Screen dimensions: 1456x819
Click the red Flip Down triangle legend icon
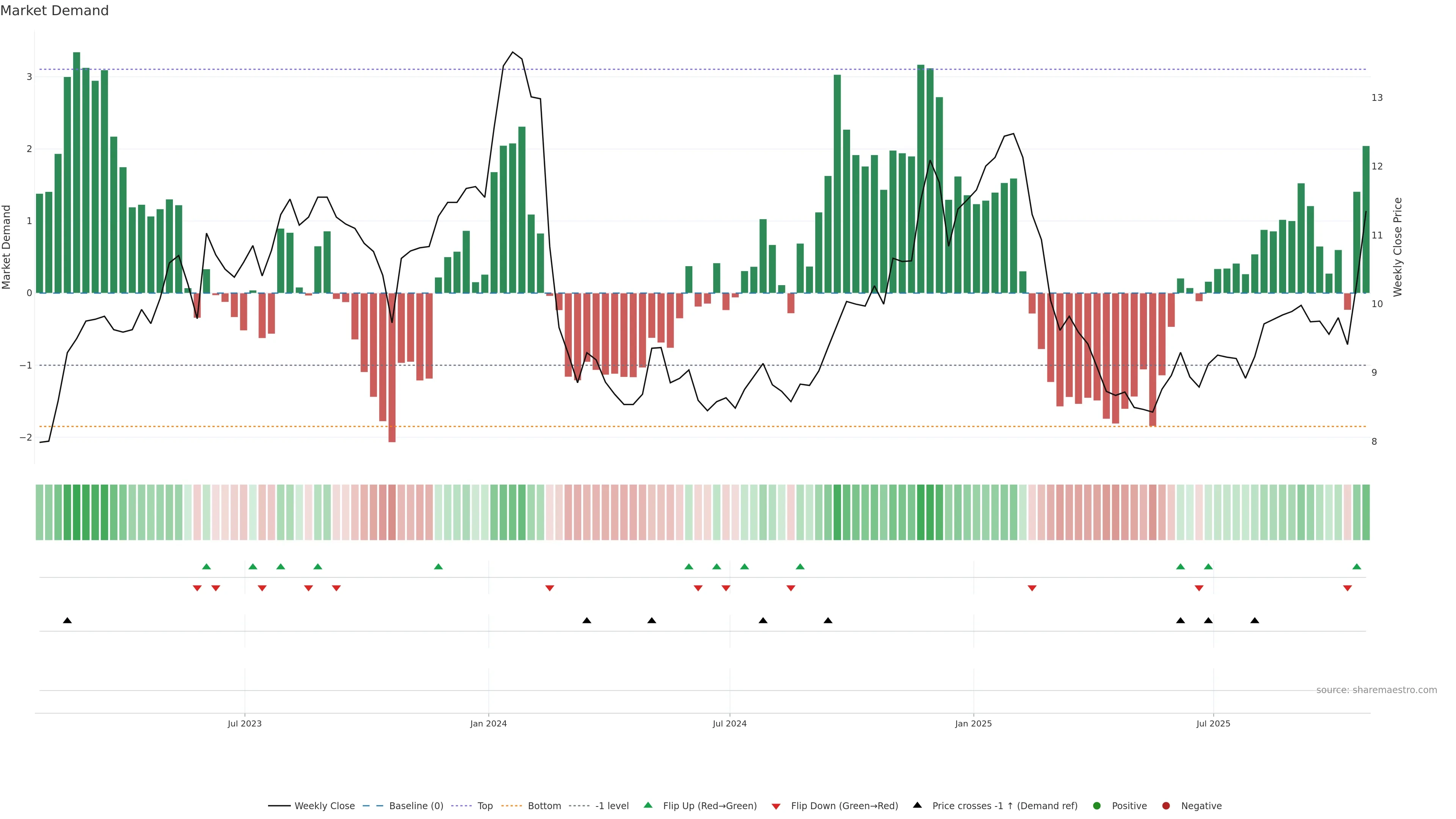point(776,806)
